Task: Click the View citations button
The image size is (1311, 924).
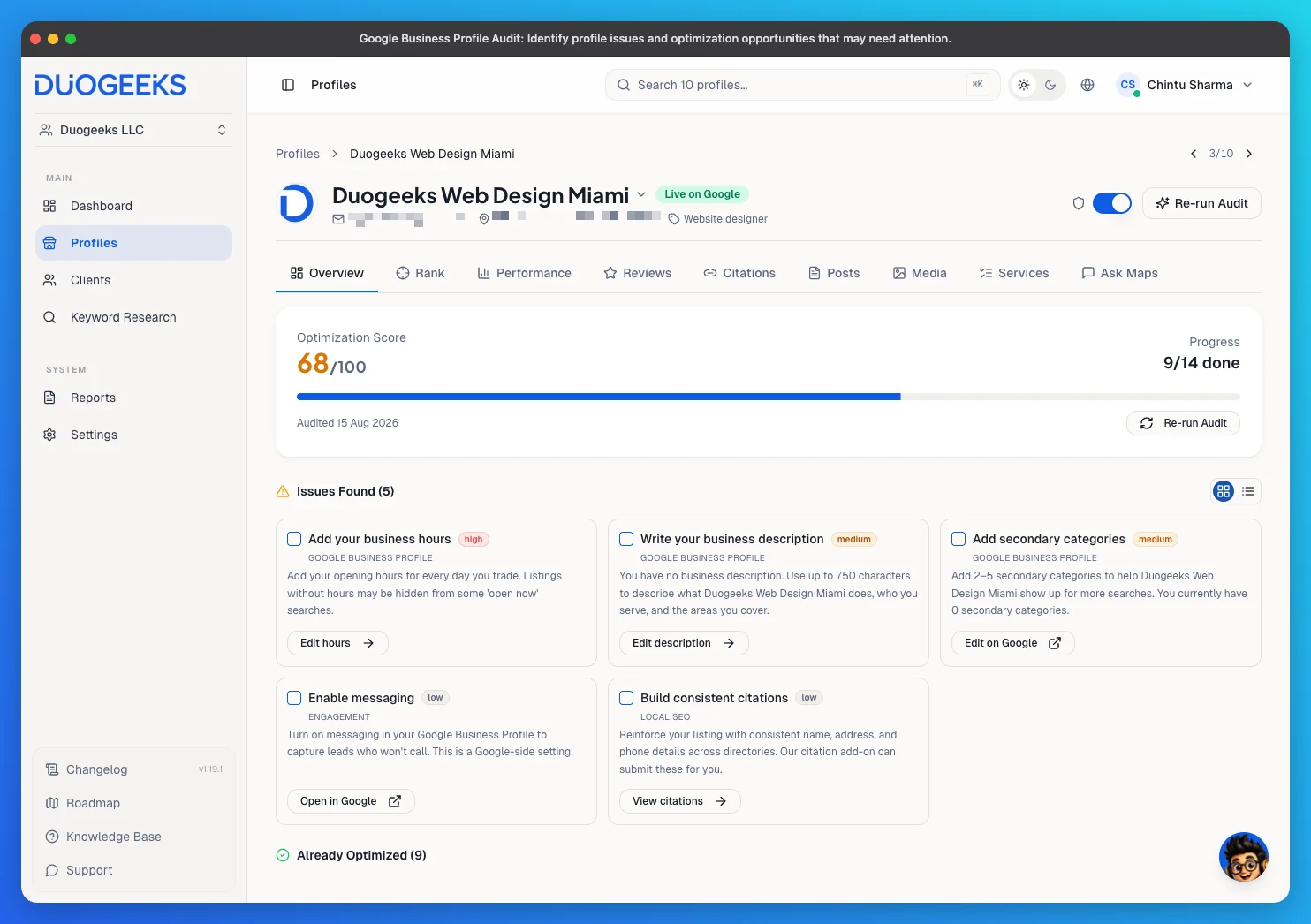Action: [679, 801]
